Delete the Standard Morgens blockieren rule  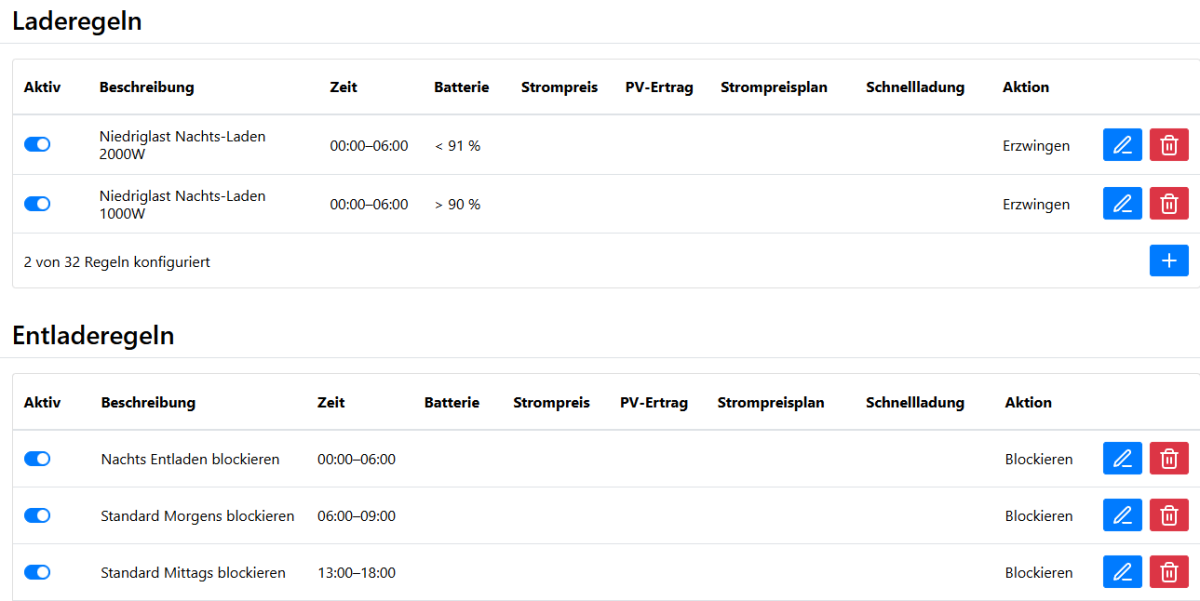tap(1169, 516)
